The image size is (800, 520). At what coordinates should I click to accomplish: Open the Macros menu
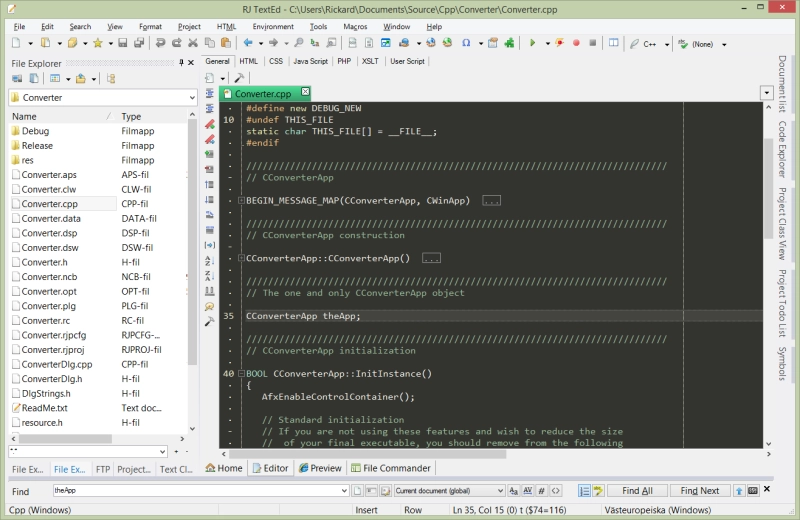tap(355, 27)
